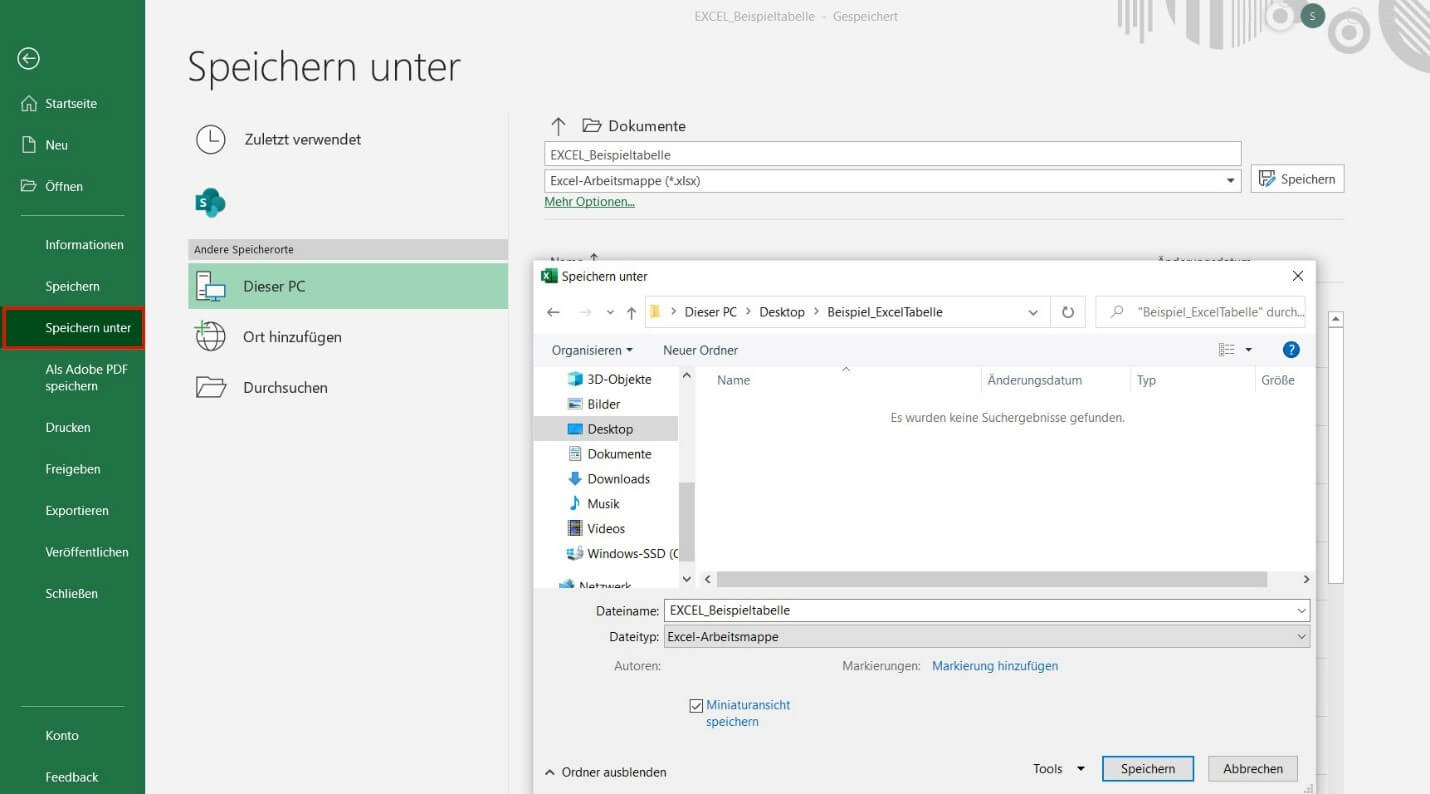Open Mehr Optionen link
This screenshot has width=1430, height=794.
tap(589, 202)
